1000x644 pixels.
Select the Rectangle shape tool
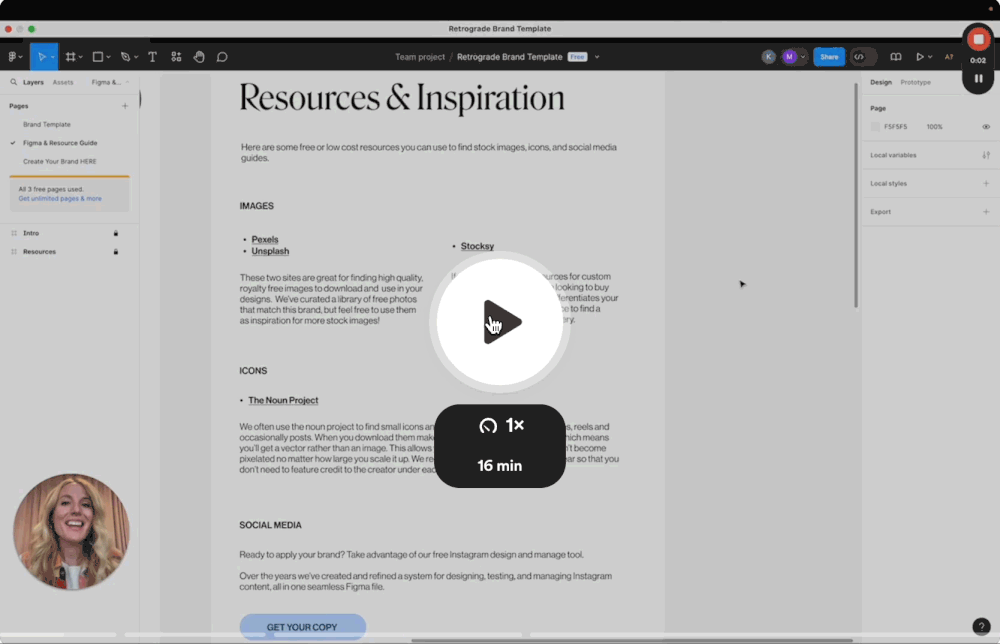98,57
